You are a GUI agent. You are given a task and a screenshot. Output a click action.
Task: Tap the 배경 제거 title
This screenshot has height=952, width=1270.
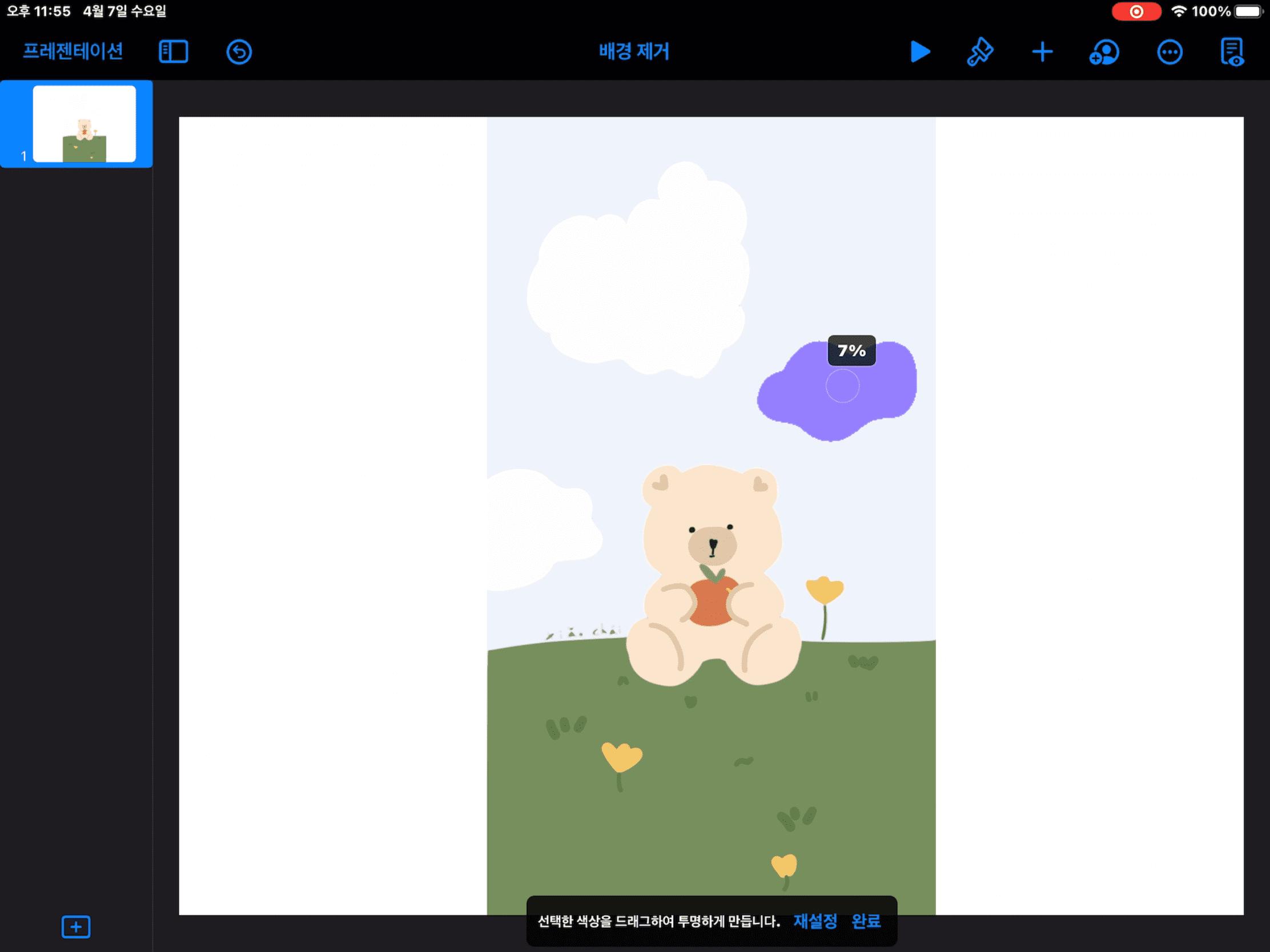634,51
